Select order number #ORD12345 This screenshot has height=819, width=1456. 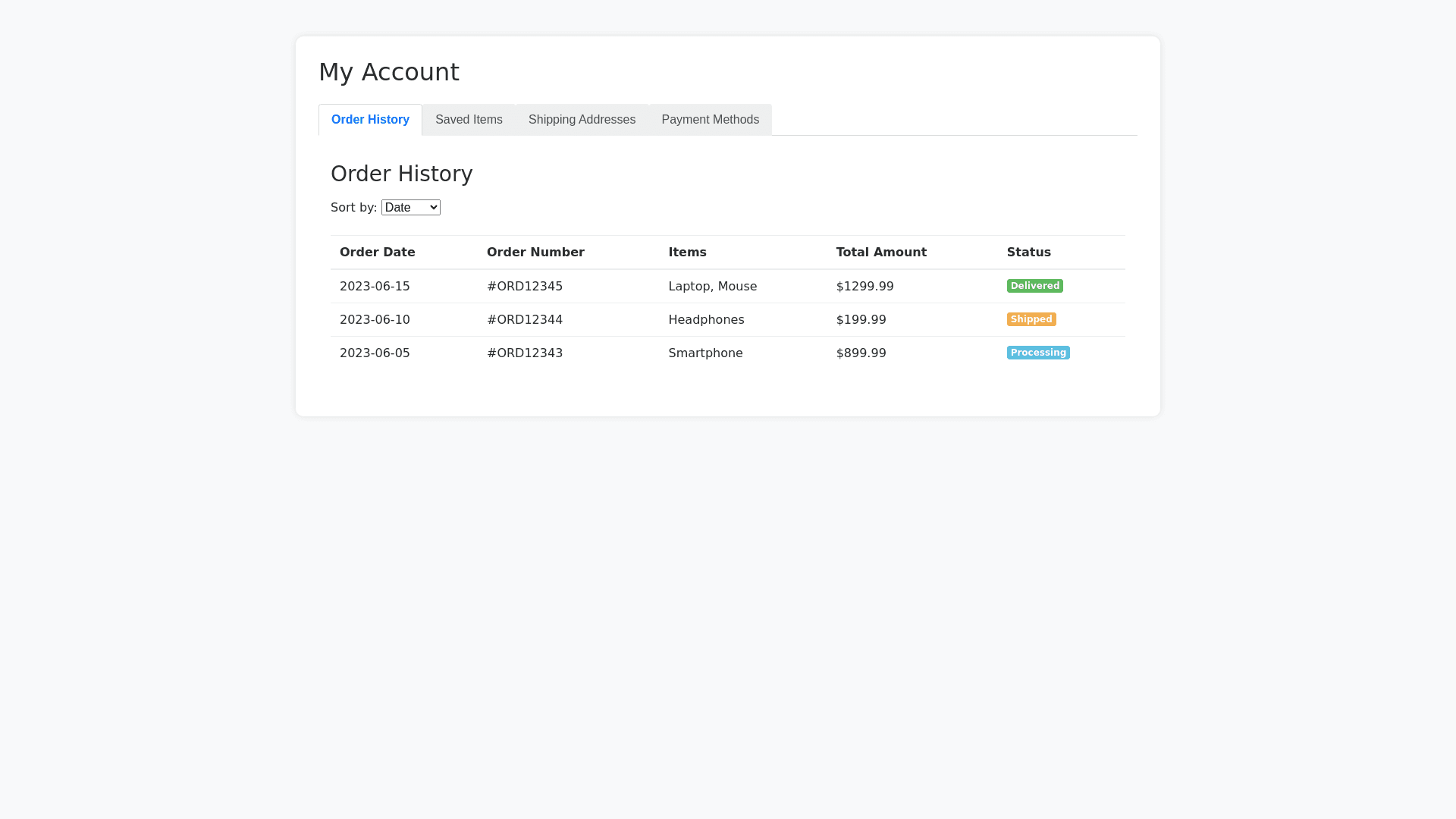(x=525, y=287)
